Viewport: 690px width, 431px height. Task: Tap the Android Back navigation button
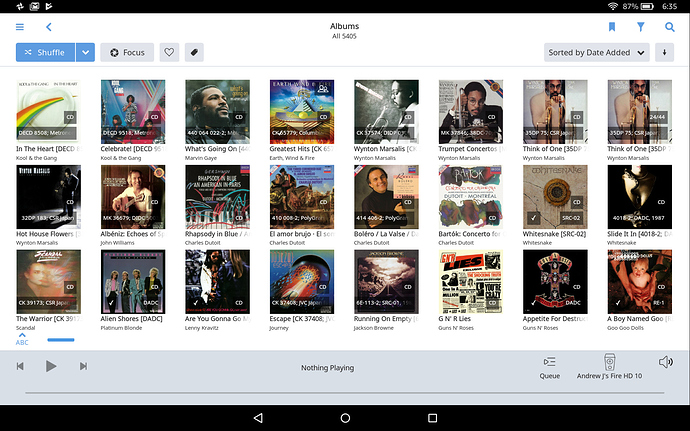(x=258, y=418)
